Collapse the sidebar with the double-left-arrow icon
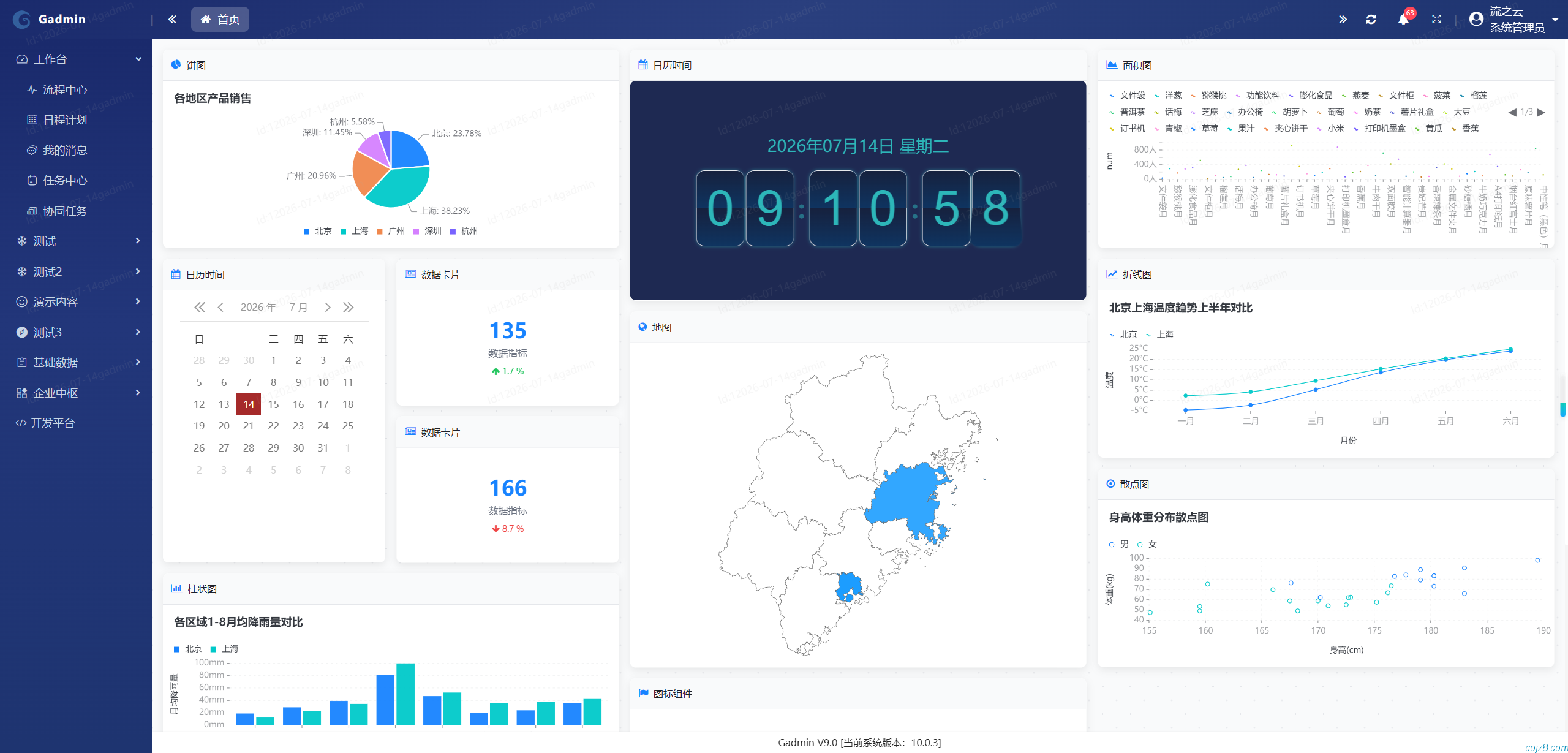Screen dimensions: 1568x753 point(172,20)
